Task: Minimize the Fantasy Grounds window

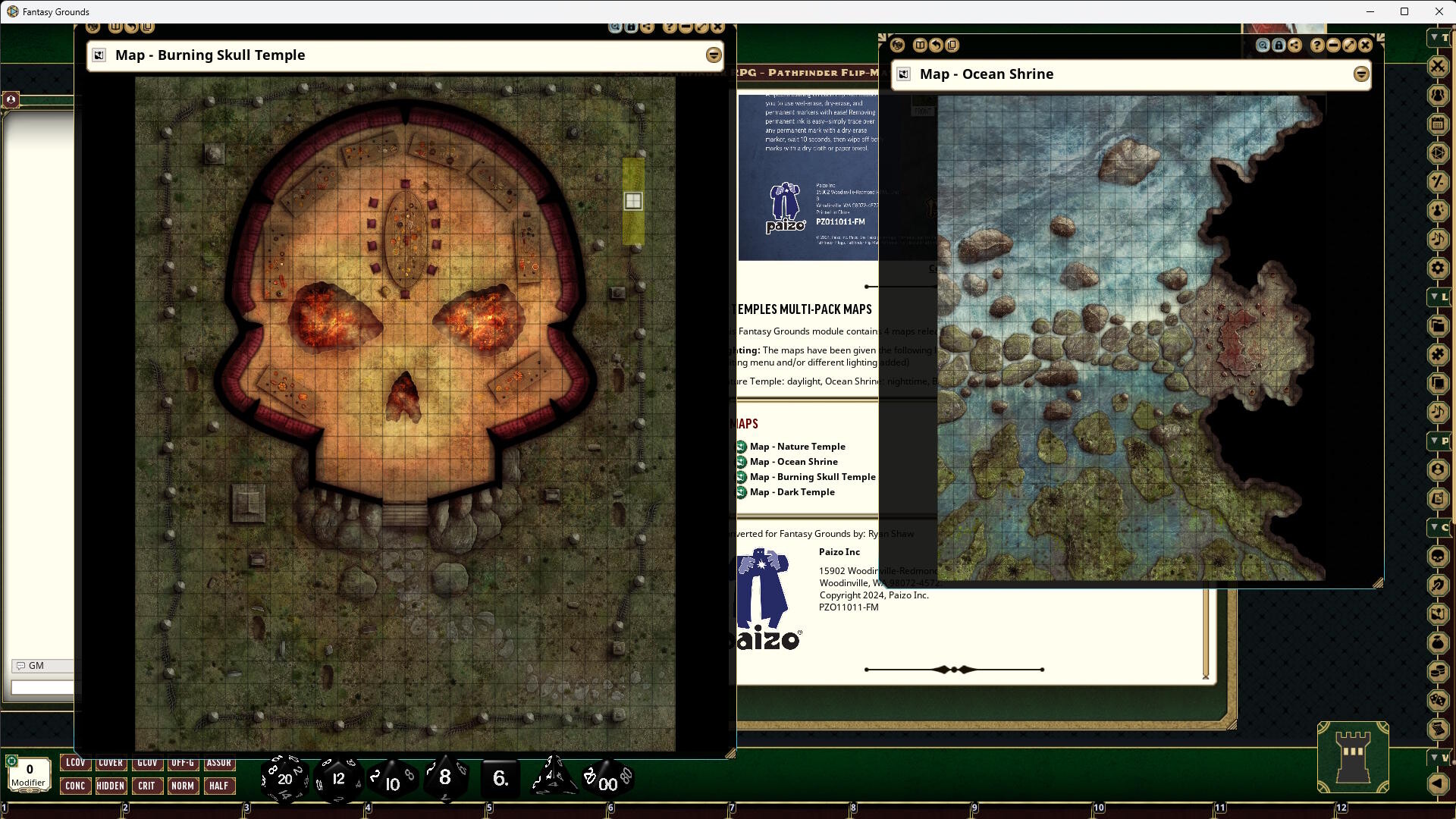Action: tap(1370, 11)
